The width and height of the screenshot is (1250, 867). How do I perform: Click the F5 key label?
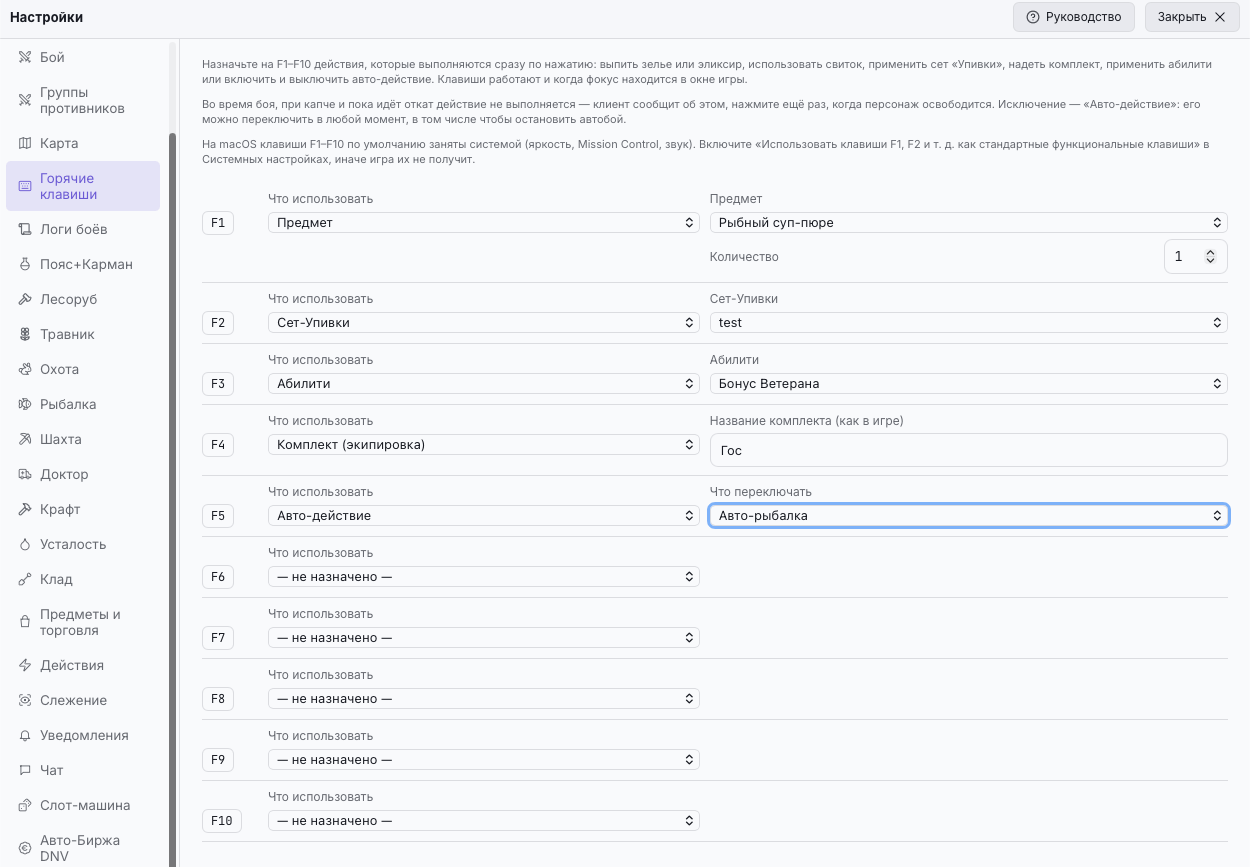218,516
